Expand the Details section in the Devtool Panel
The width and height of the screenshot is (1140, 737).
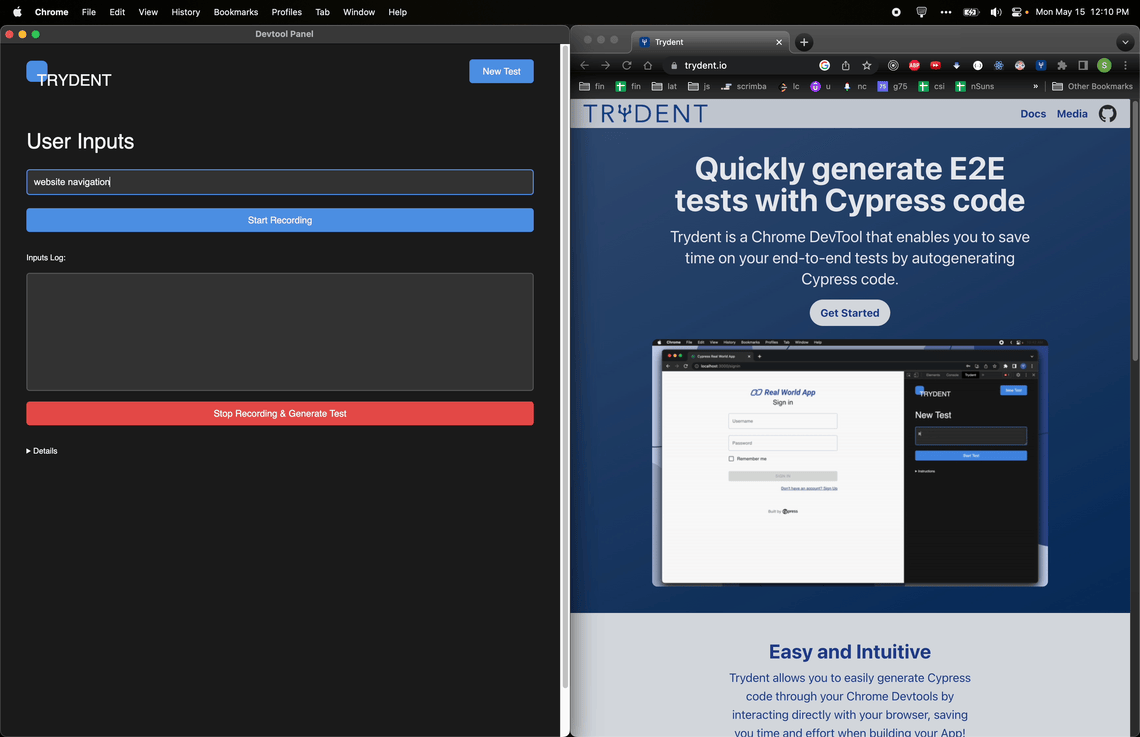click(42, 451)
